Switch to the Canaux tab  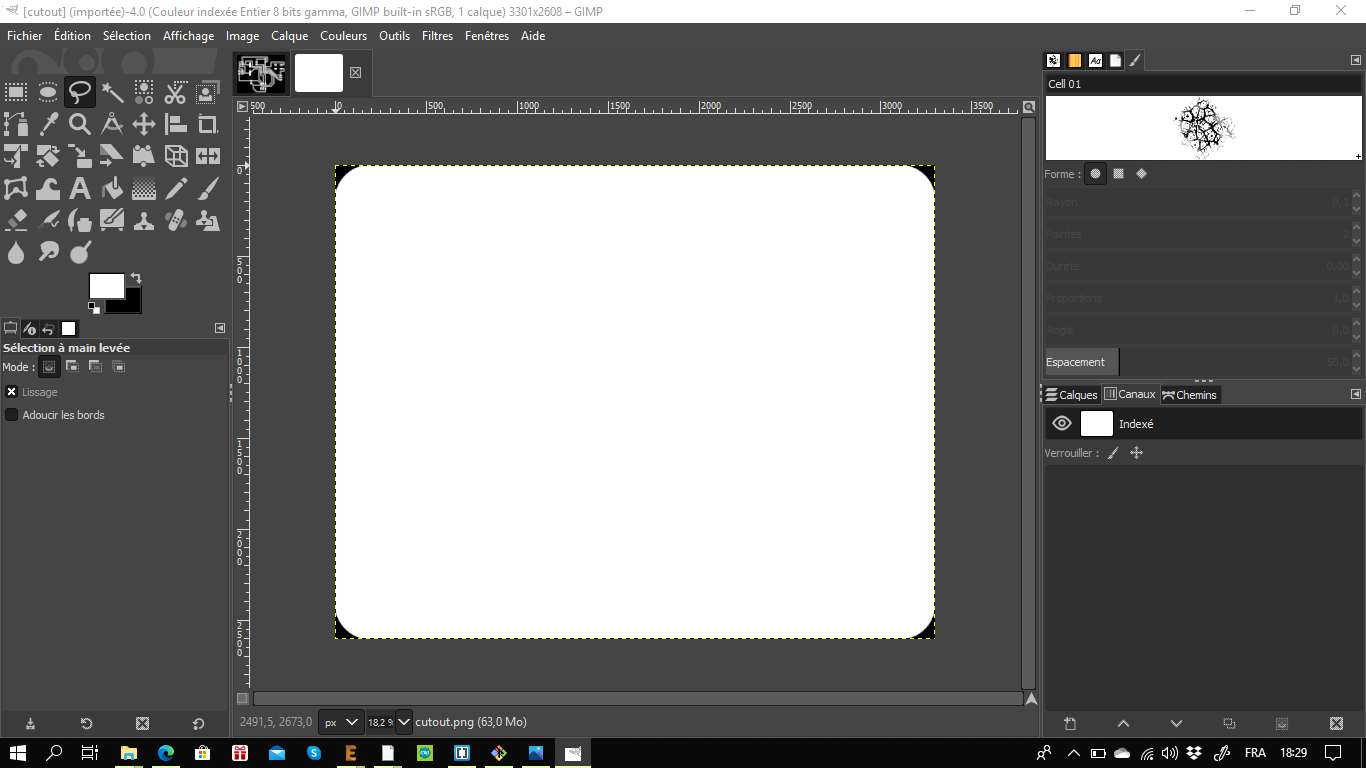point(1130,394)
